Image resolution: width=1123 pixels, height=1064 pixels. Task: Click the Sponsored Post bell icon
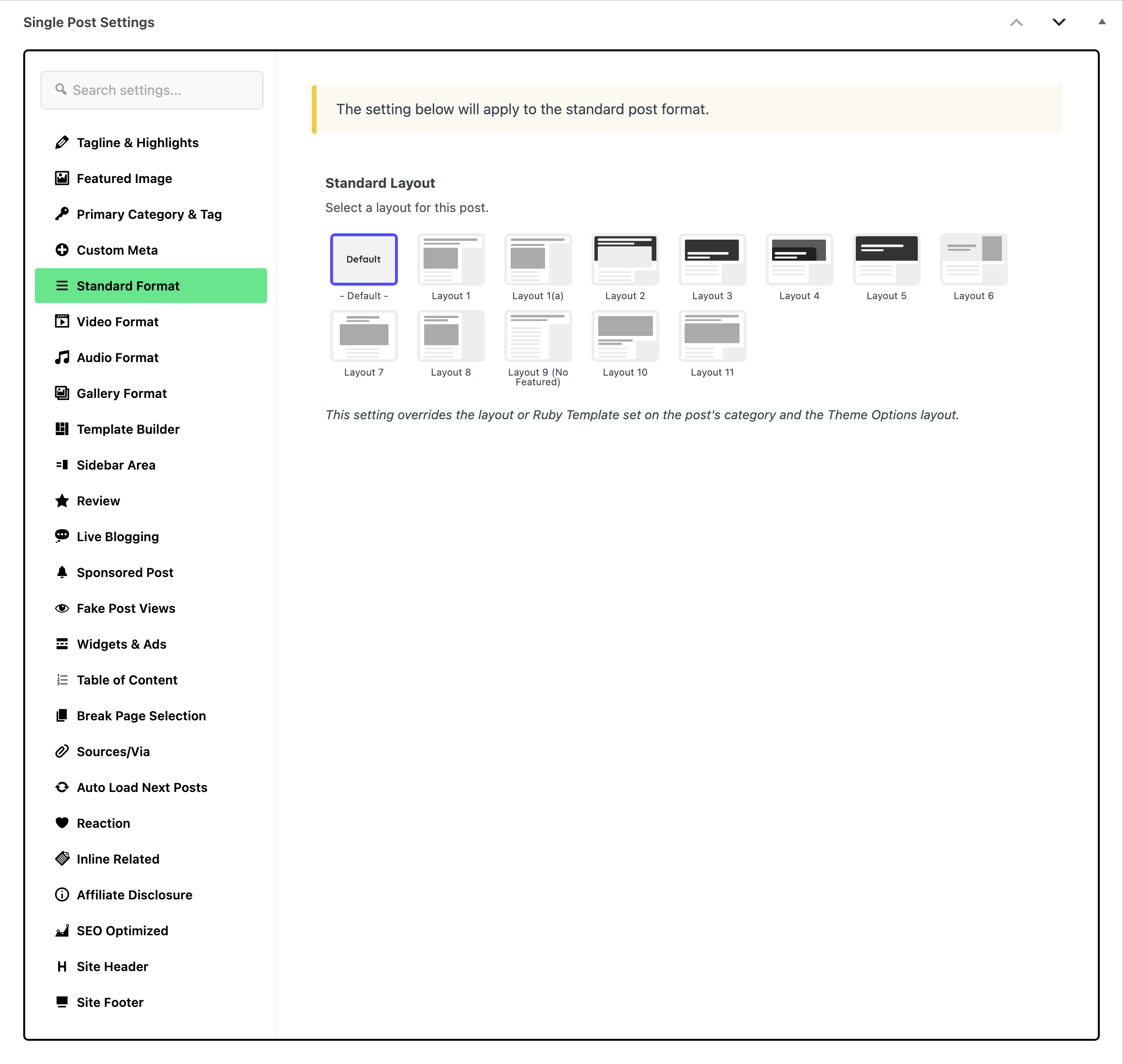click(x=62, y=572)
